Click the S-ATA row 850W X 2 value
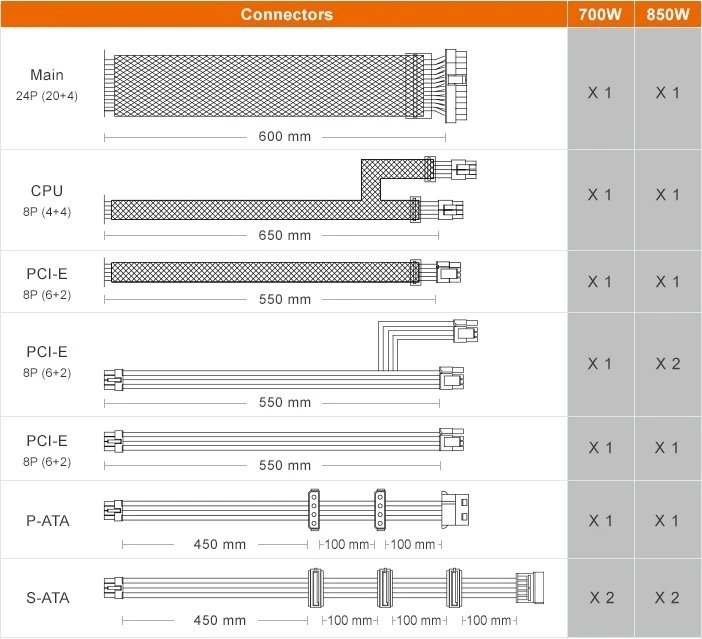 [x=667, y=598]
